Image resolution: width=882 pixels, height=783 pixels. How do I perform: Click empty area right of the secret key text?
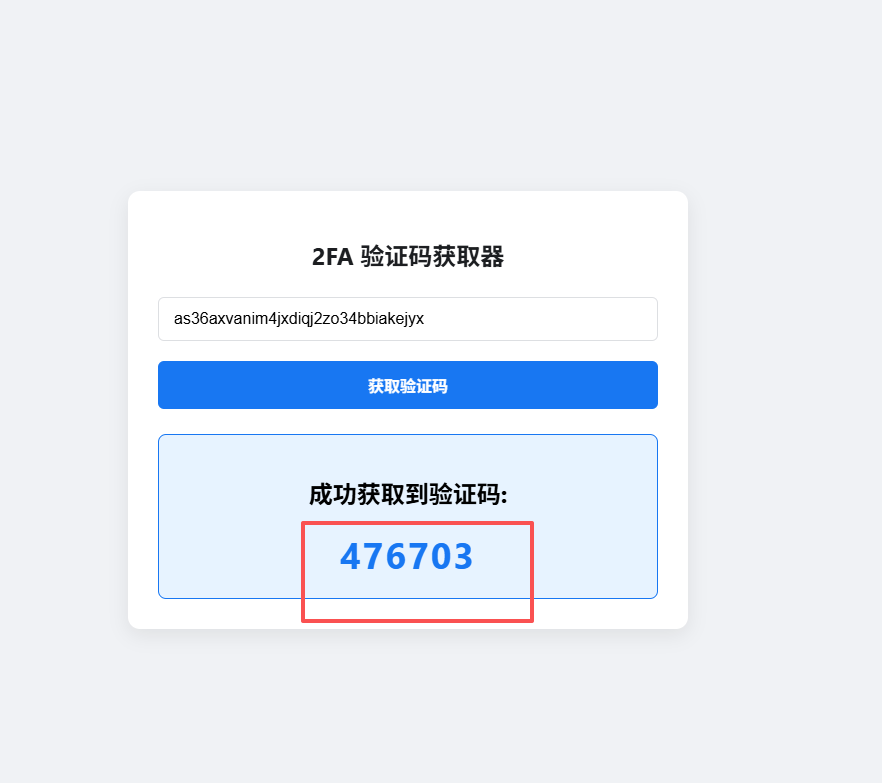click(x=540, y=319)
